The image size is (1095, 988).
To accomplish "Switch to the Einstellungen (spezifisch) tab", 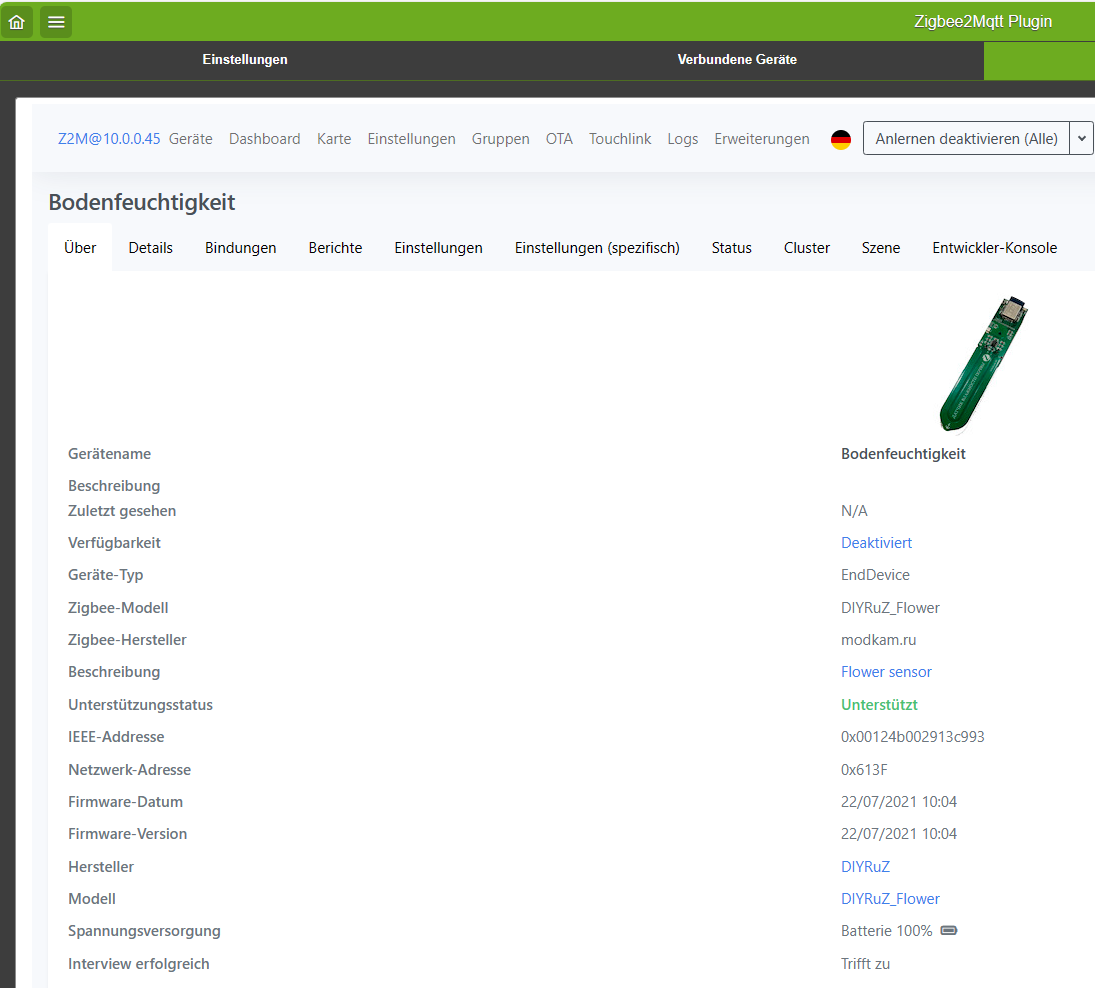I will coord(597,248).
